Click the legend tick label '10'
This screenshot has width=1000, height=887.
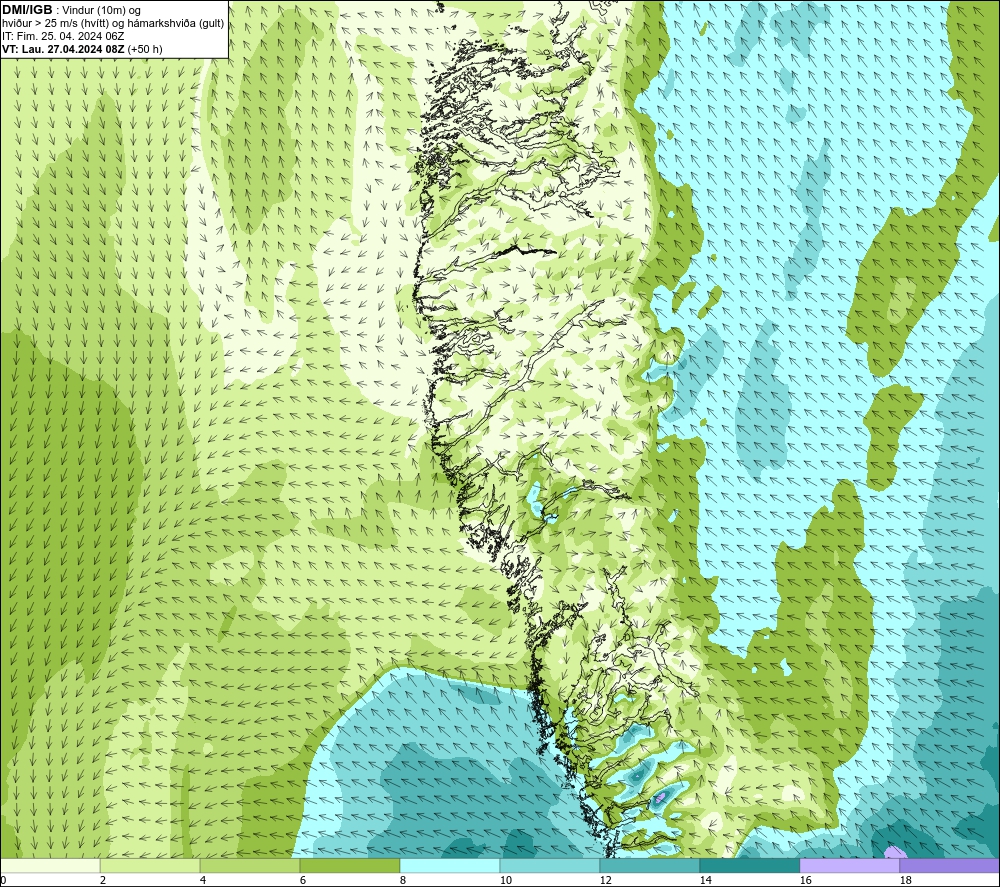pyautogui.click(x=506, y=881)
